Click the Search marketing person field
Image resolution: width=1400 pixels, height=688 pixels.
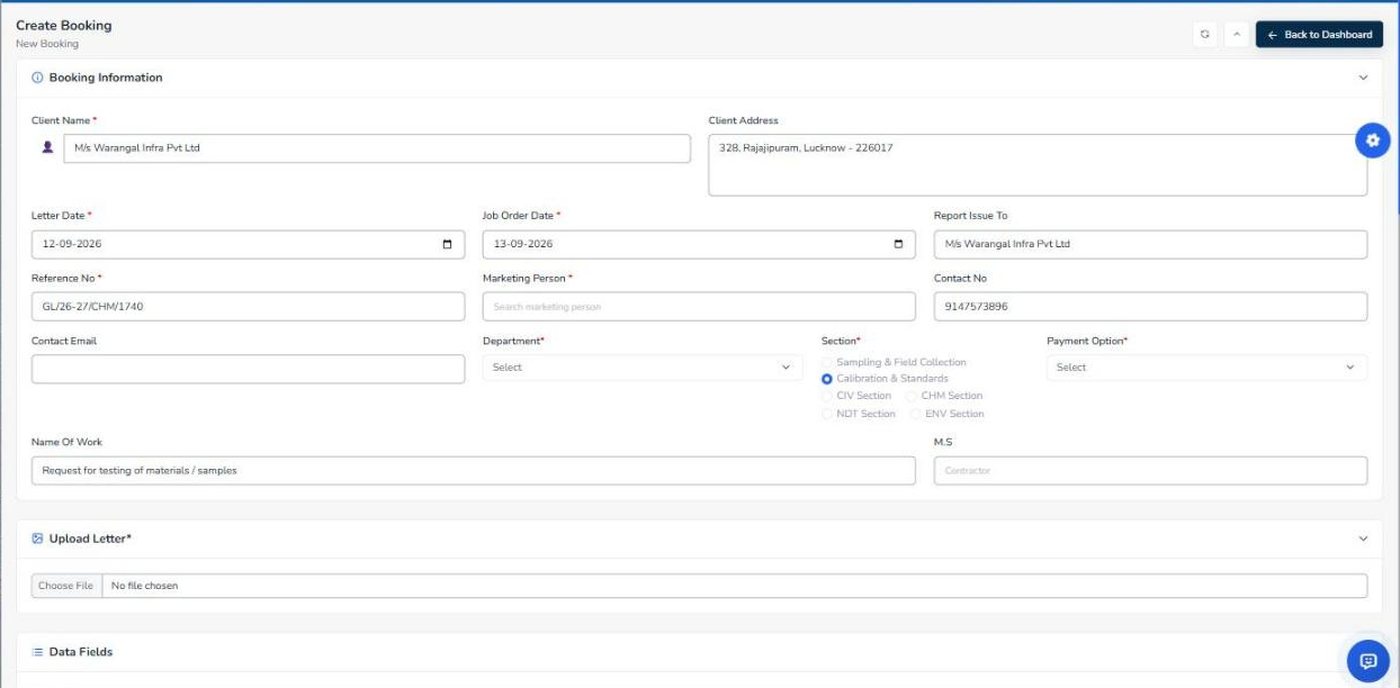point(699,306)
